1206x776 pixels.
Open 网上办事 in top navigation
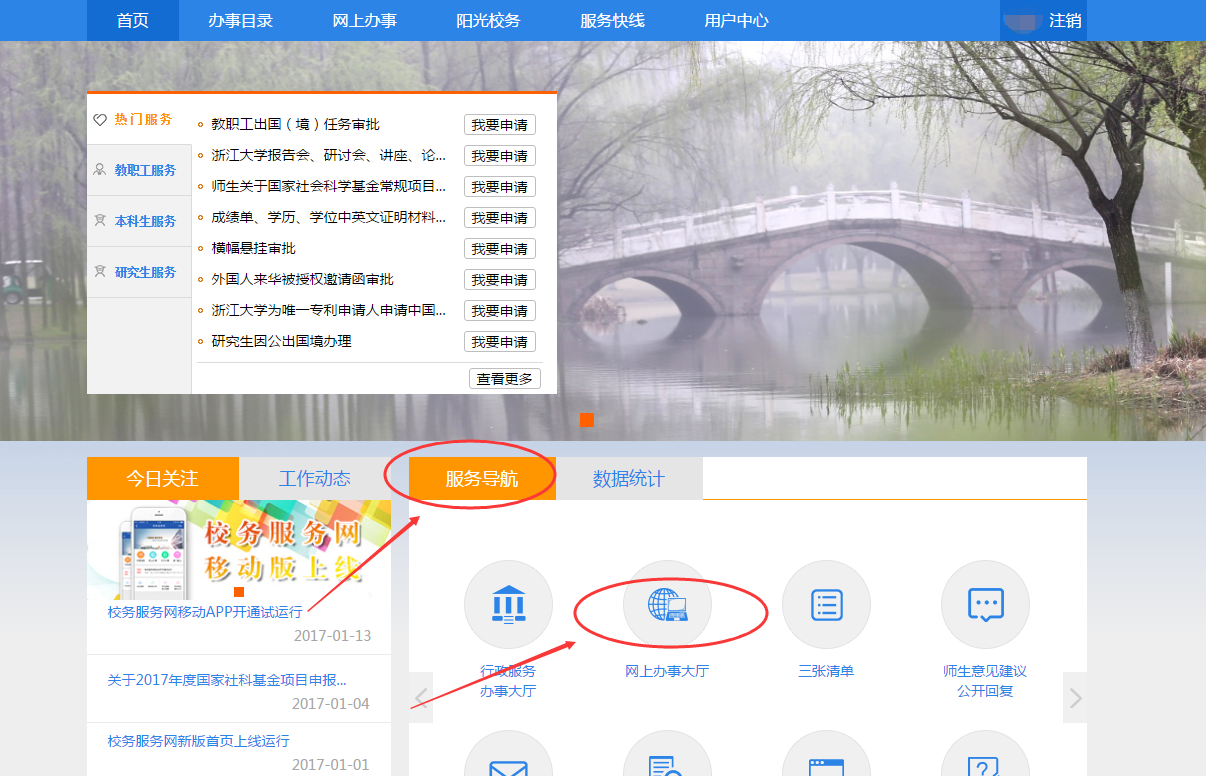pyautogui.click(x=365, y=21)
